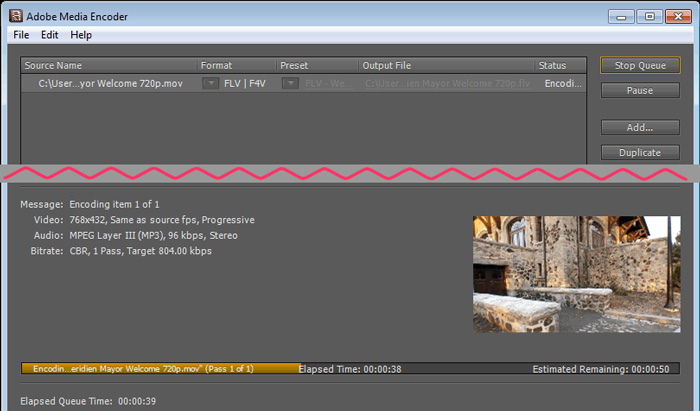Image resolution: width=700 pixels, height=411 pixels.
Task: Click the Add... button
Action: pos(640,128)
